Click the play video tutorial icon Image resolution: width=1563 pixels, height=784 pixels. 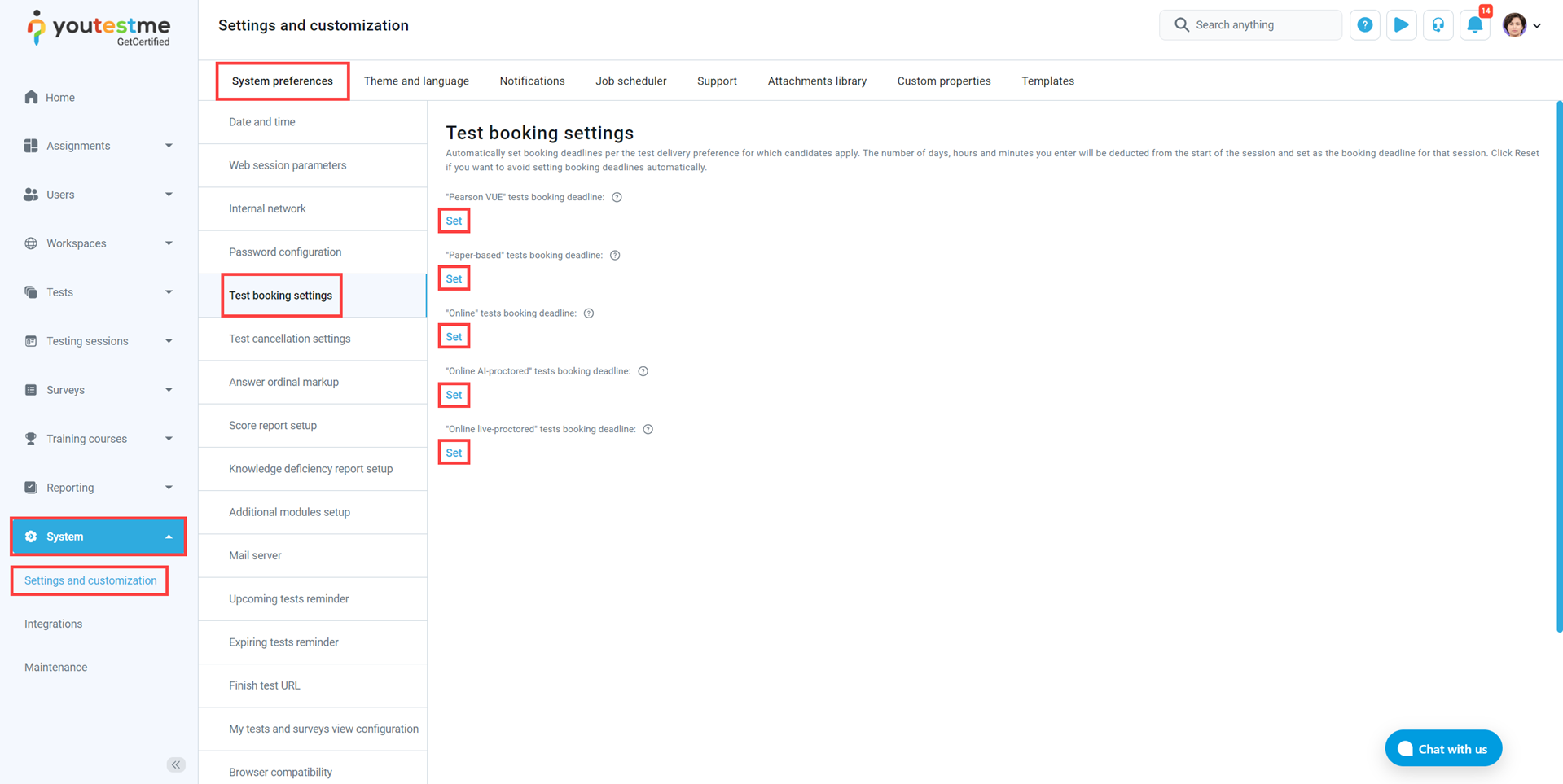(1401, 25)
